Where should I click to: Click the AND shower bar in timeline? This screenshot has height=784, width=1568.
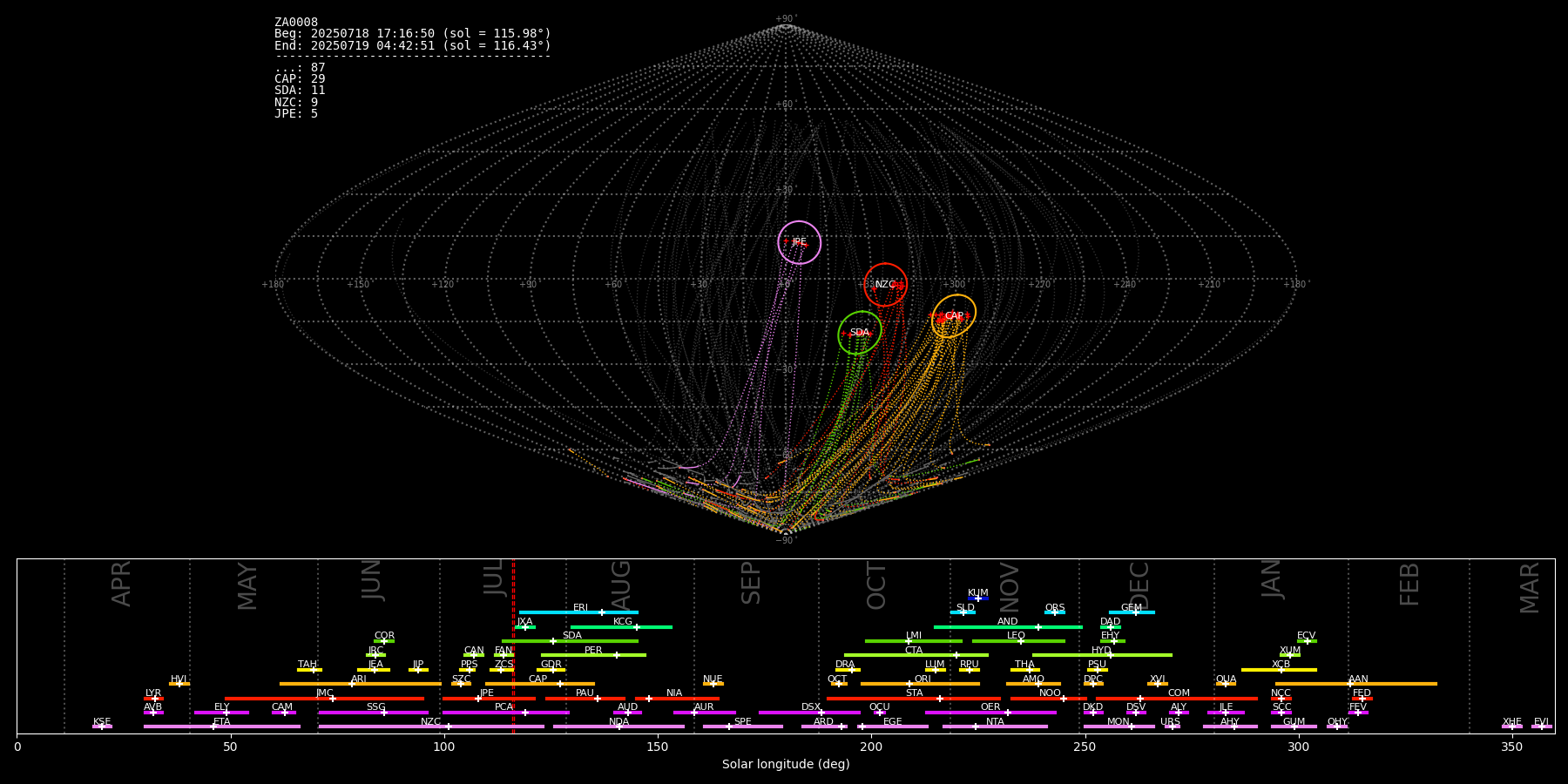click(x=1008, y=627)
